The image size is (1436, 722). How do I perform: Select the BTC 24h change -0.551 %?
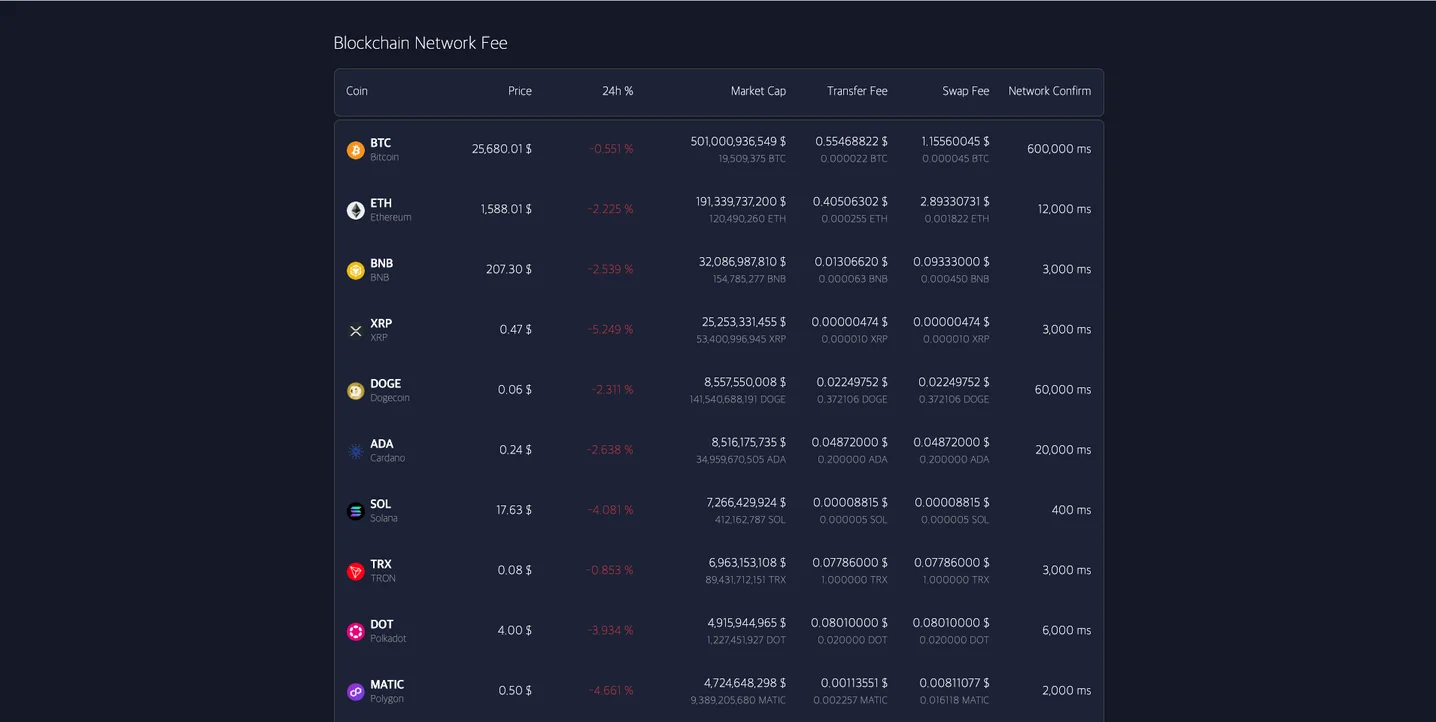[x=611, y=149]
